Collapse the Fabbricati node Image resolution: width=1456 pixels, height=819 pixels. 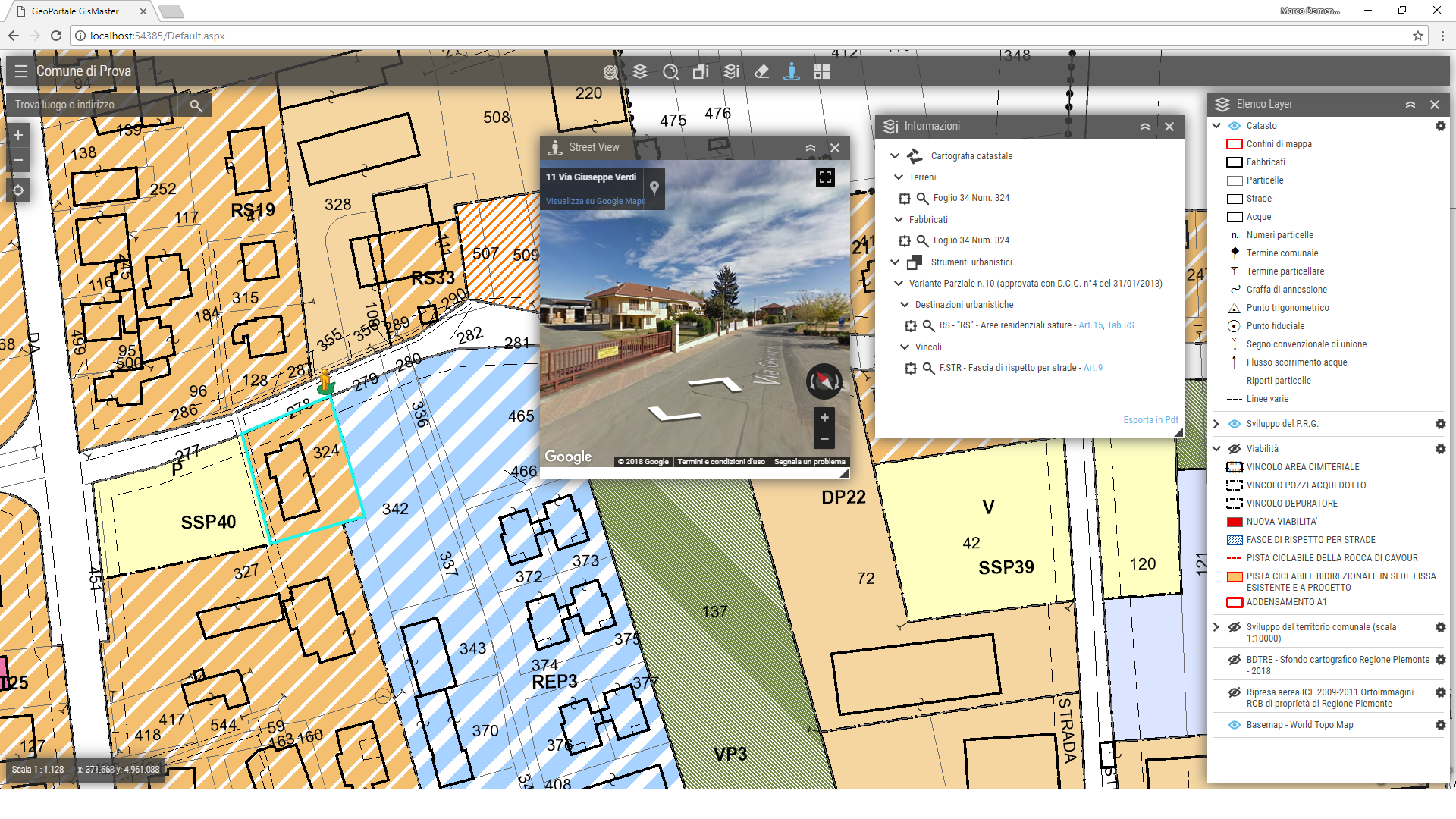899,220
